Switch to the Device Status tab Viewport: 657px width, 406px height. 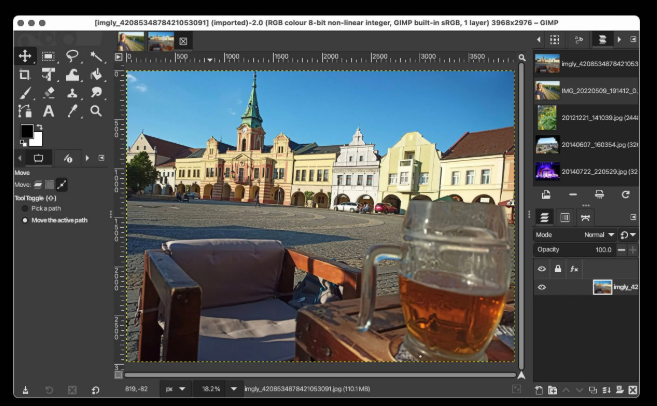[x=68, y=158]
